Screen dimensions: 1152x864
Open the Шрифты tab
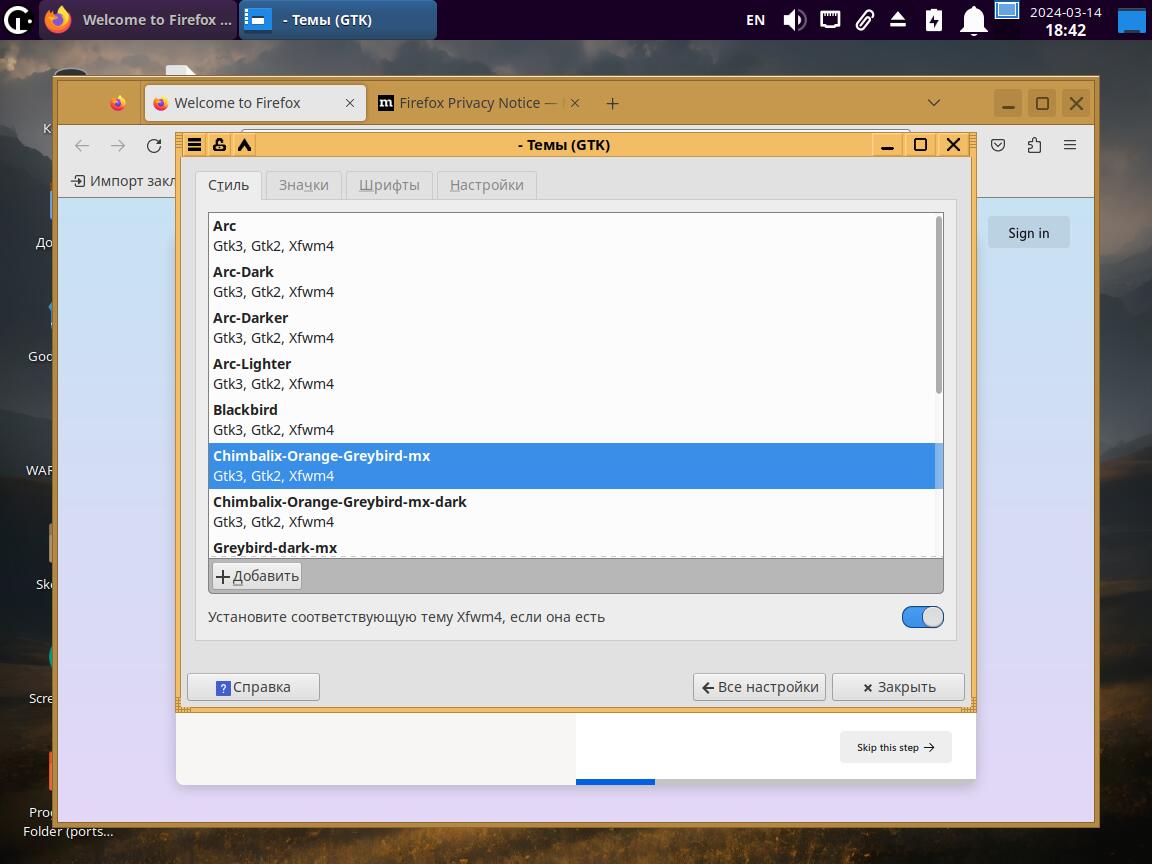point(389,185)
